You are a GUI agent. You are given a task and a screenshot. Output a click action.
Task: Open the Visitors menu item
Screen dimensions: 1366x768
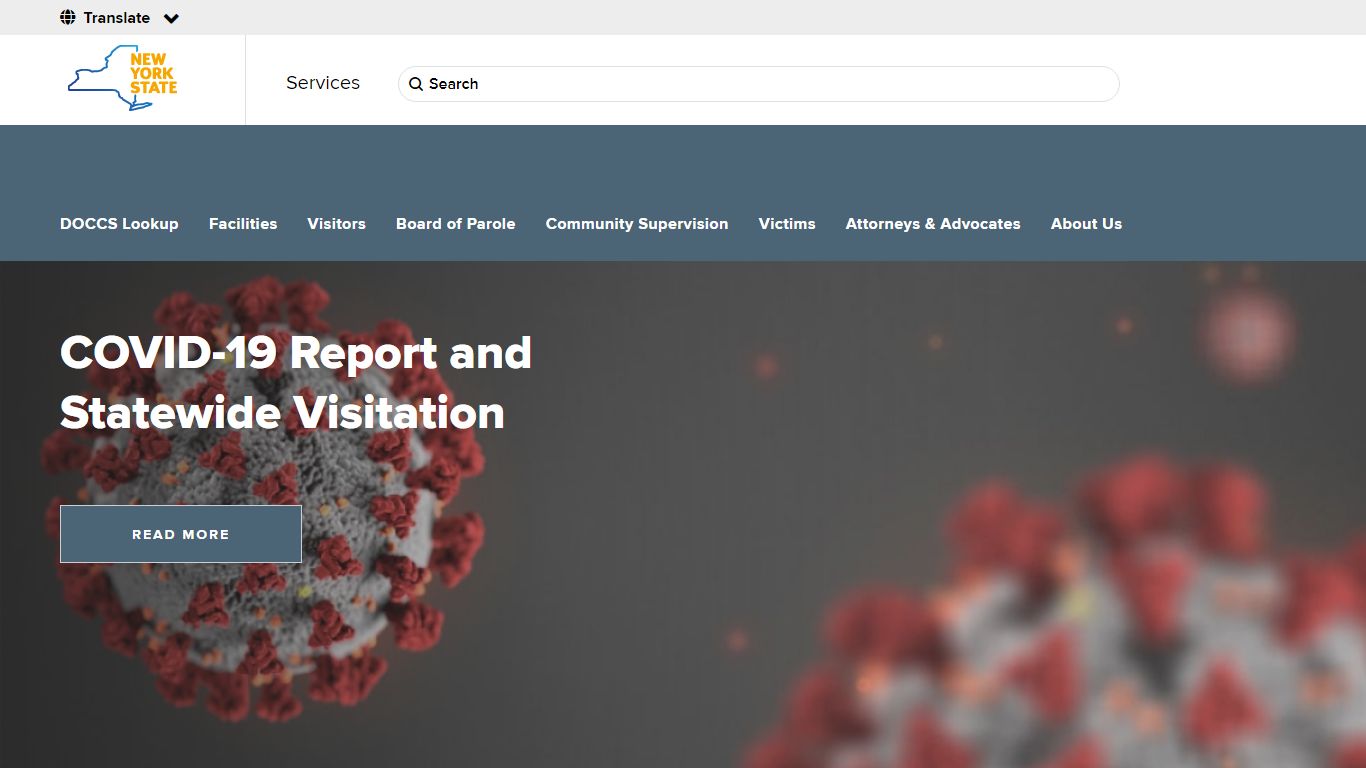(337, 224)
